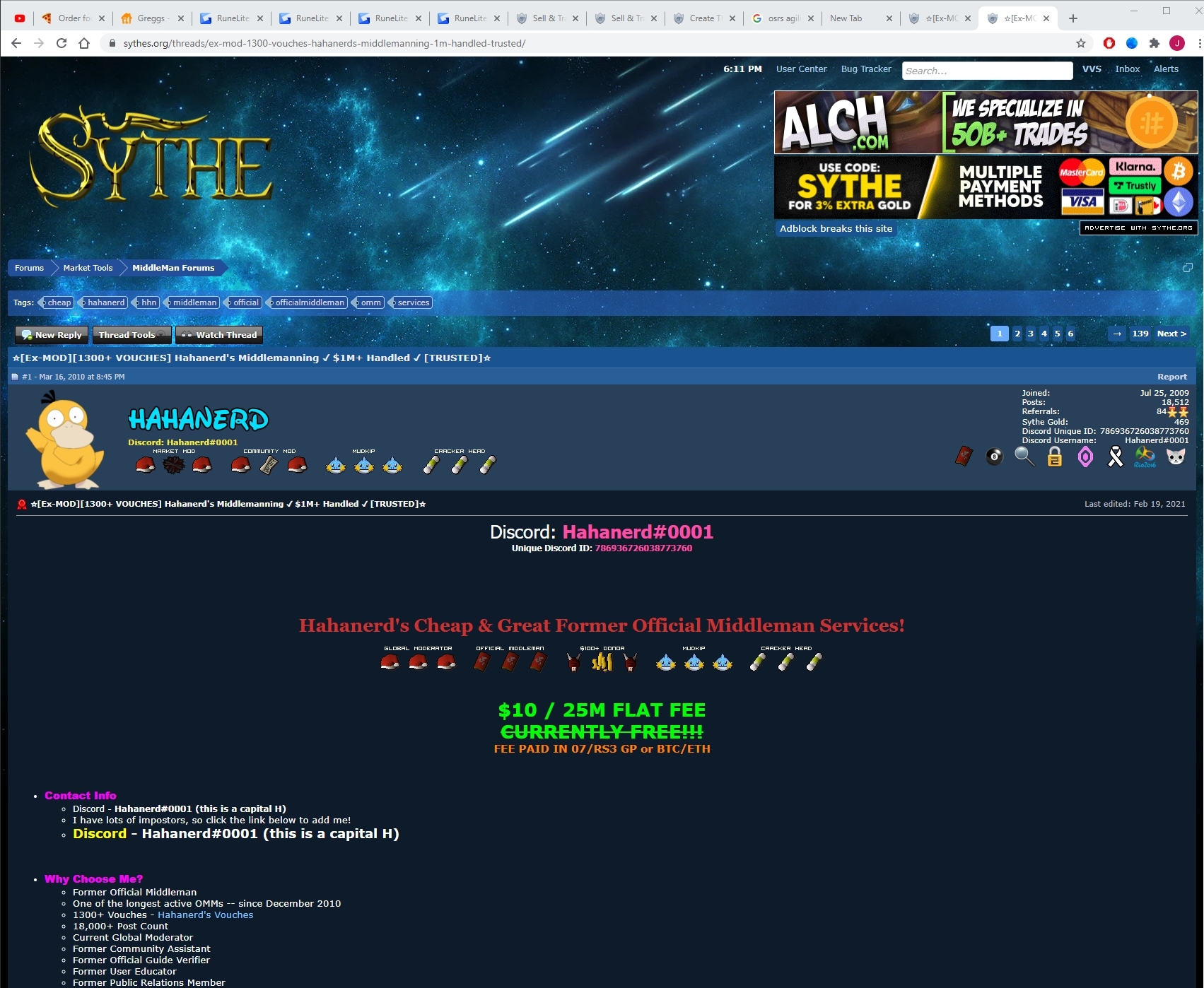Click the officialmiddleman tag
The image size is (1204, 988).
(x=308, y=302)
